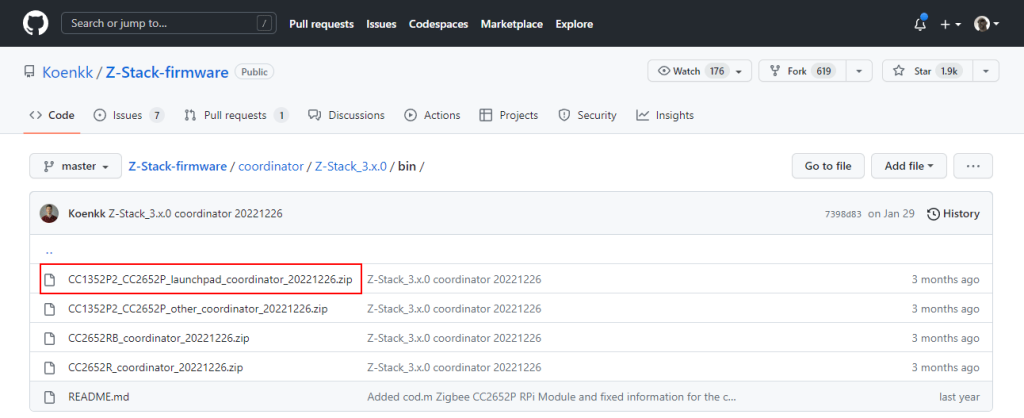
Task: Focus the Search or jump to field
Action: point(168,23)
